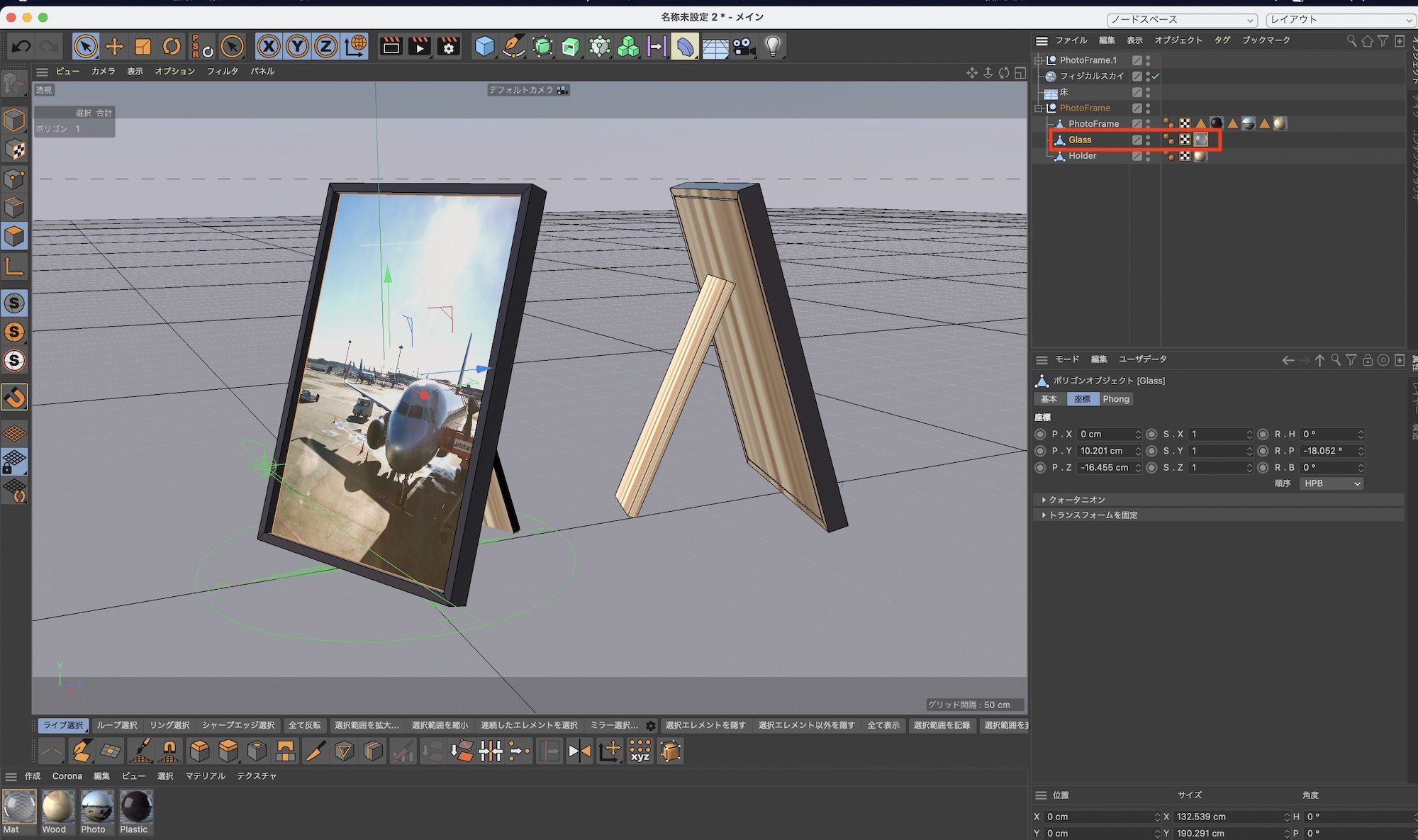Click the Undo arrow icon
The width and height of the screenshot is (1418, 840).
pos(21,47)
